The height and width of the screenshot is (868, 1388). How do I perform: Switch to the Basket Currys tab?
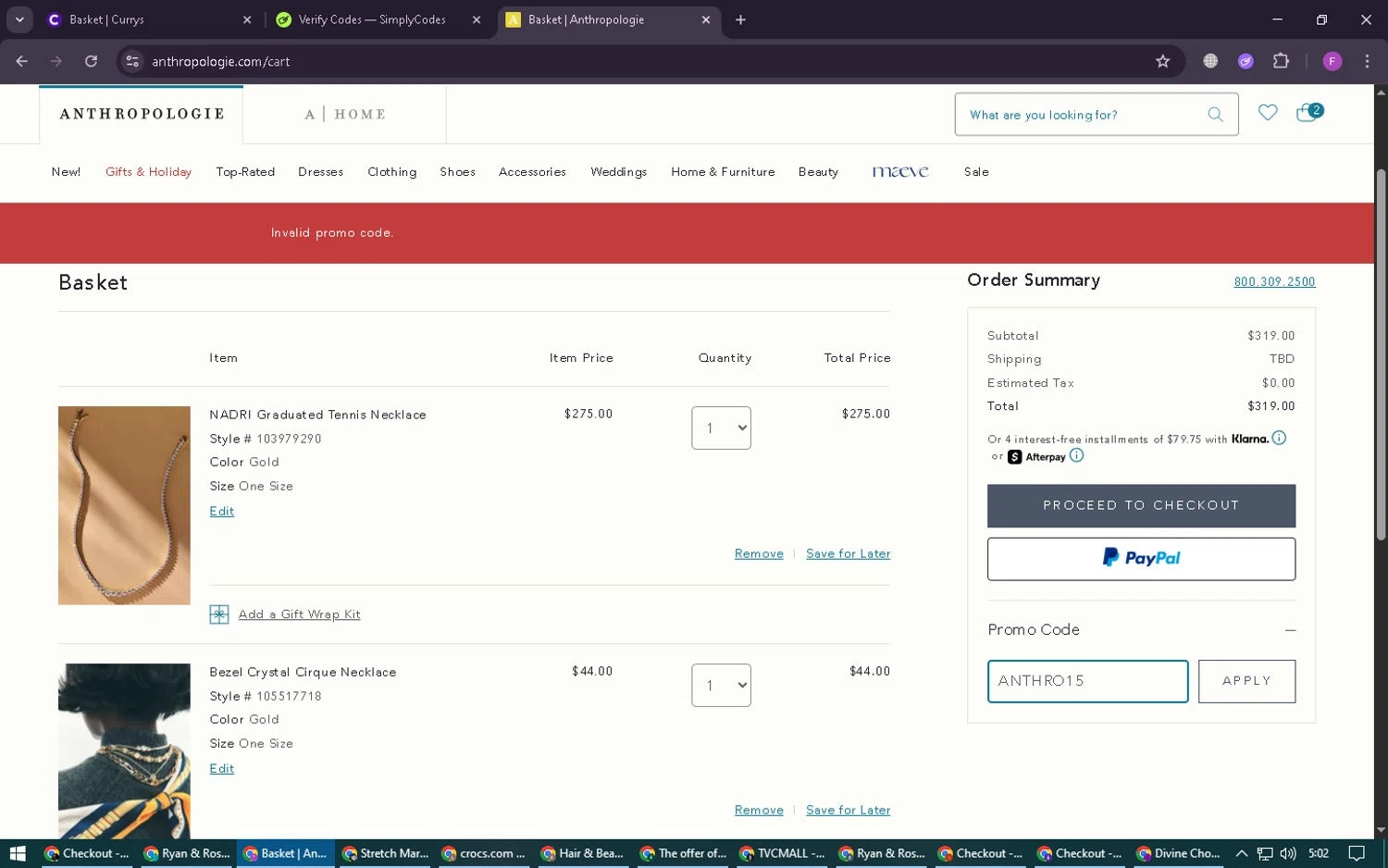coord(149,19)
